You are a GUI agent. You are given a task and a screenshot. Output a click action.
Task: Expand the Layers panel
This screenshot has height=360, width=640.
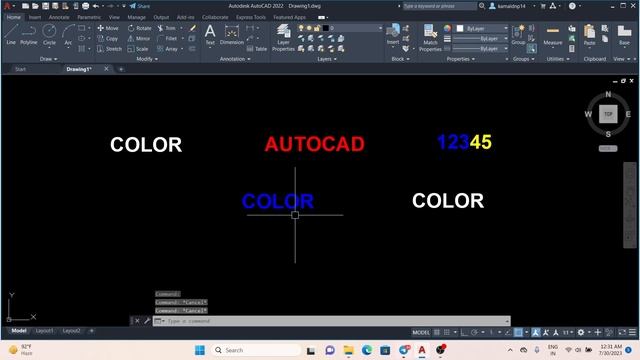click(x=327, y=59)
